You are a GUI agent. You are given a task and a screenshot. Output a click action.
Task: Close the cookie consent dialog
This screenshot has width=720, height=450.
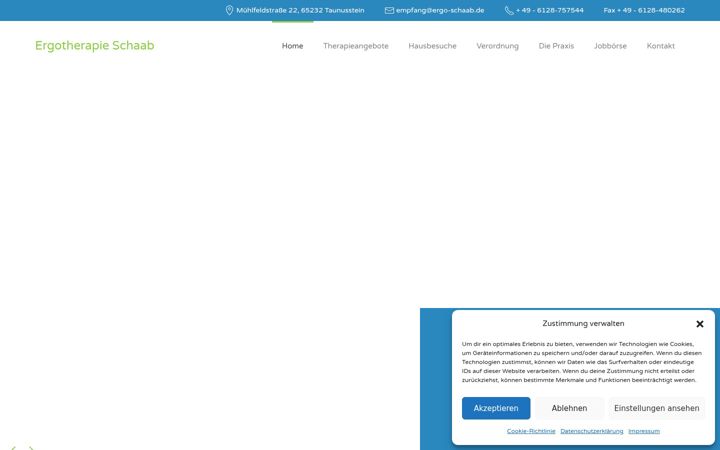(699, 324)
